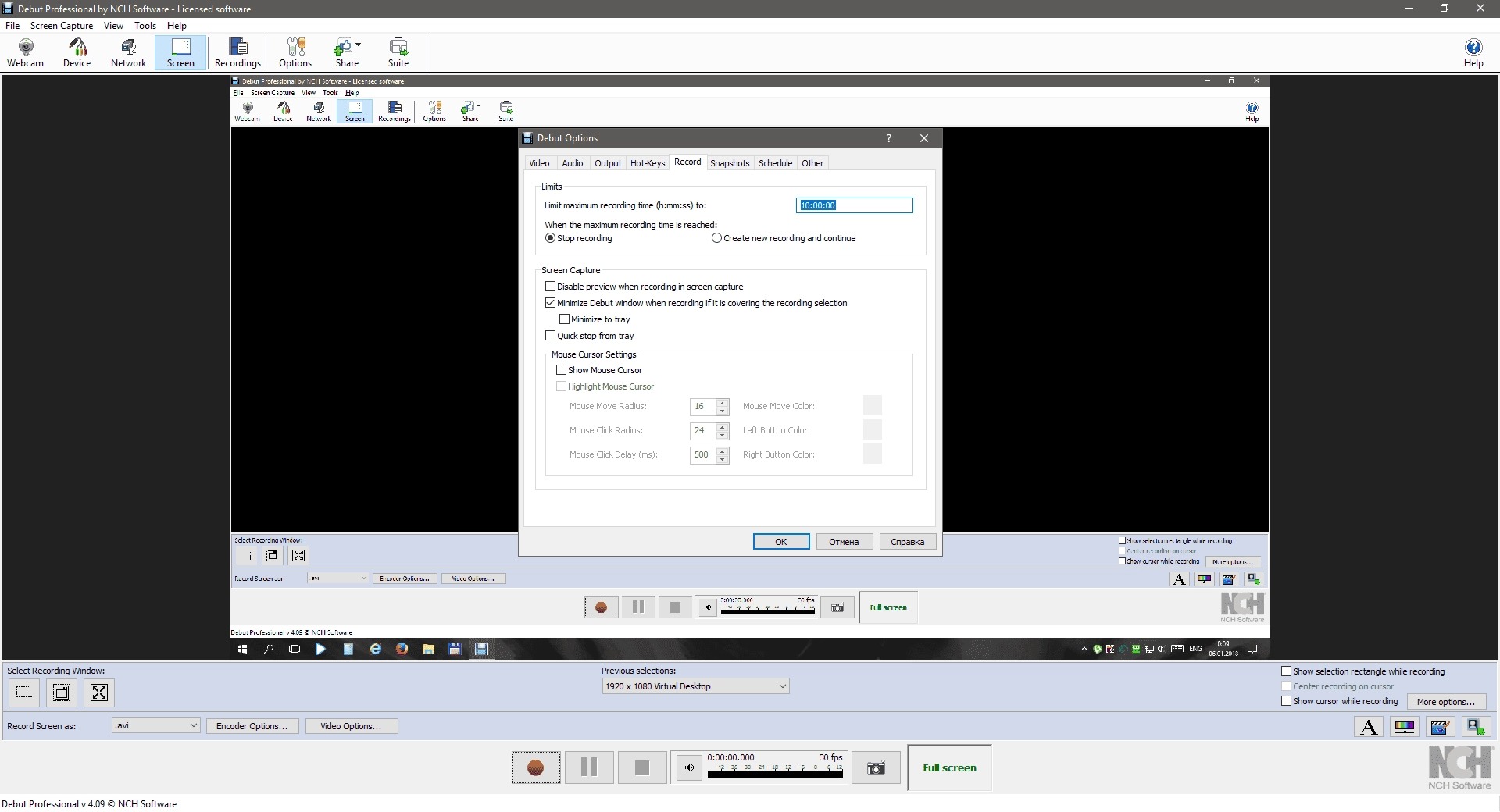Switch to the Snapshots tab
Screen dimensions: 1500x812
pos(730,163)
